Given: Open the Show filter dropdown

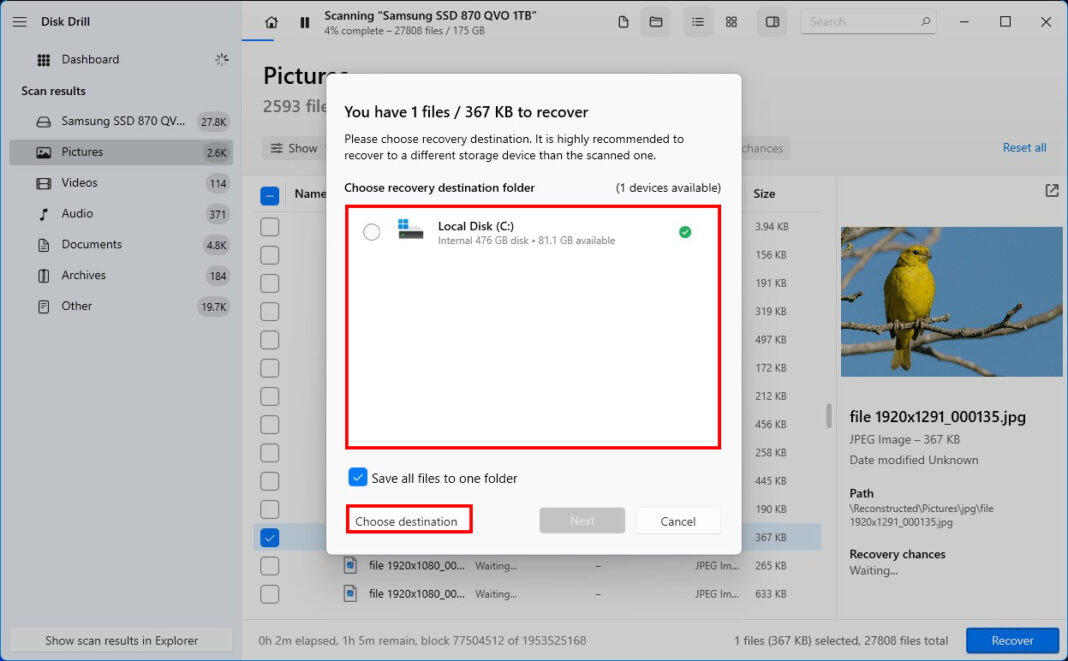Looking at the screenshot, I should pyautogui.click(x=295, y=147).
